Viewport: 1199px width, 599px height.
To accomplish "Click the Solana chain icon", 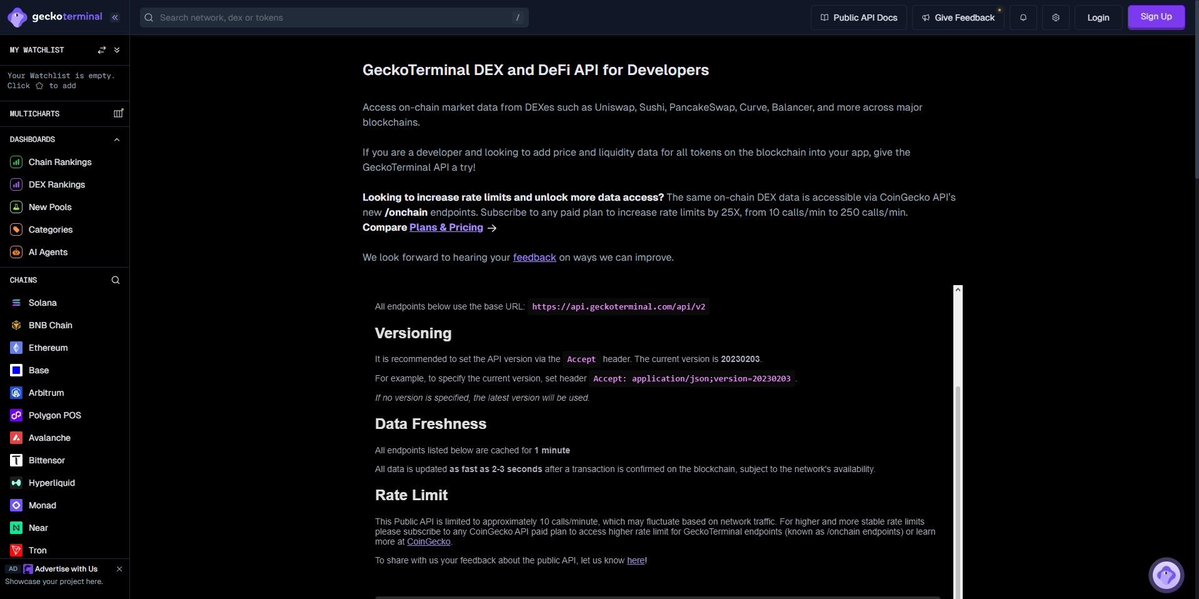I will tap(16, 303).
